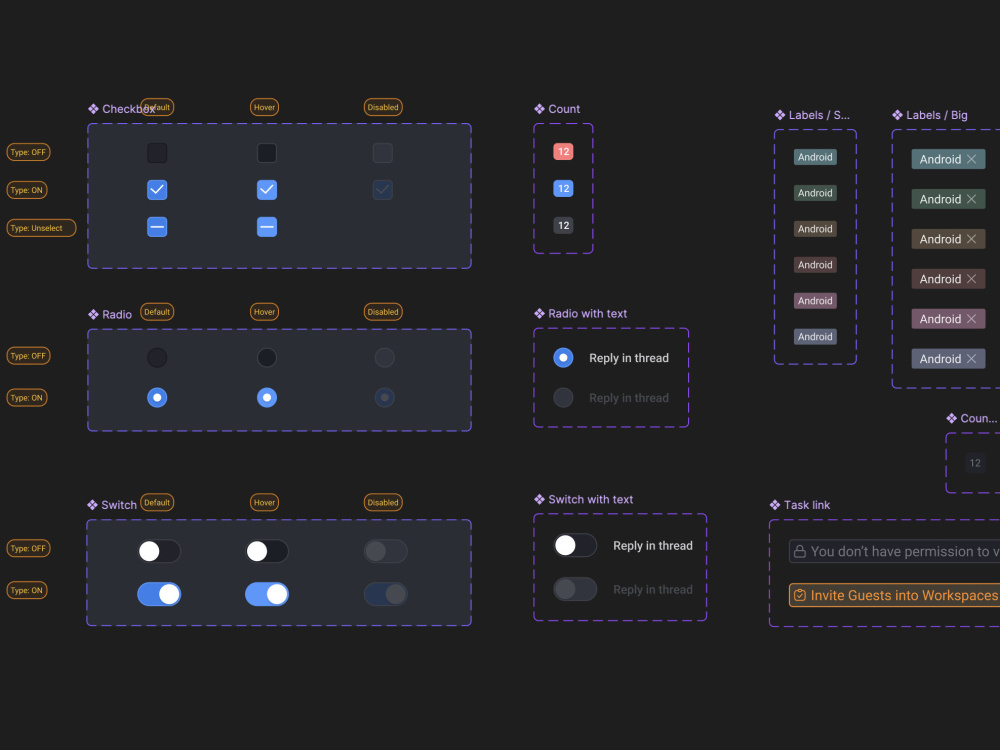Click the Hover Unselect indeterminate checkbox
This screenshot has height=750, width=1000.
pyautogui.click(x=267, y=226)
